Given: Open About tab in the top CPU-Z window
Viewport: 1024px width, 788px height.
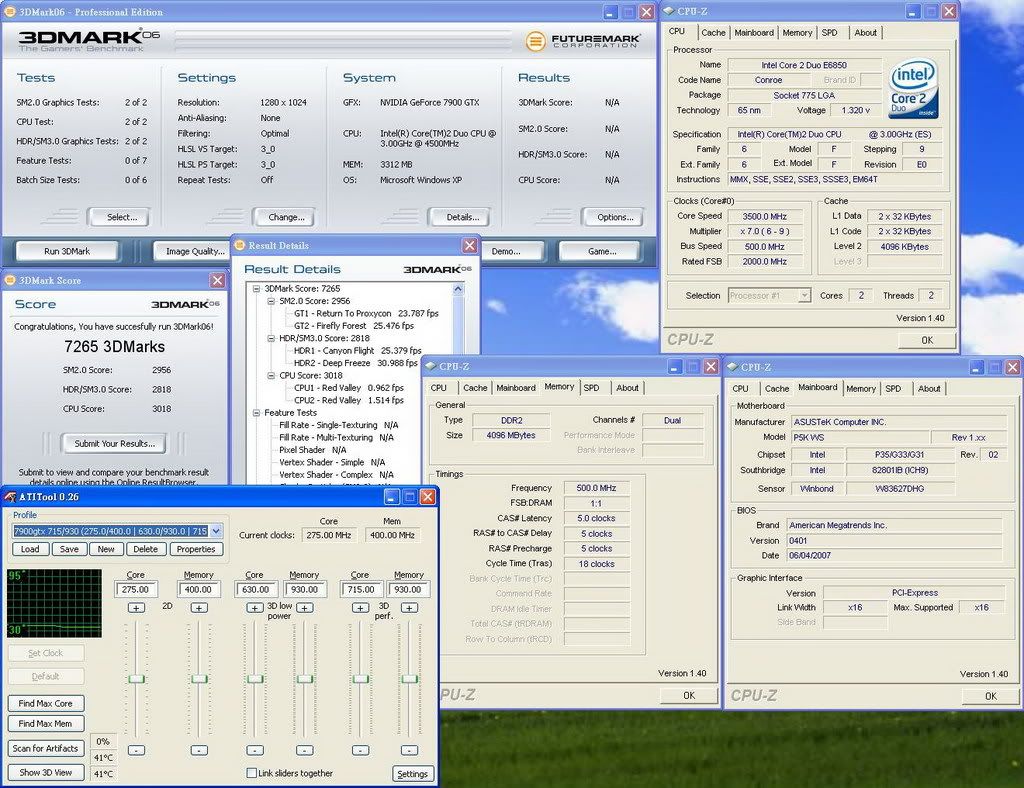Looking at the screenshot, I should click(865, 33).
